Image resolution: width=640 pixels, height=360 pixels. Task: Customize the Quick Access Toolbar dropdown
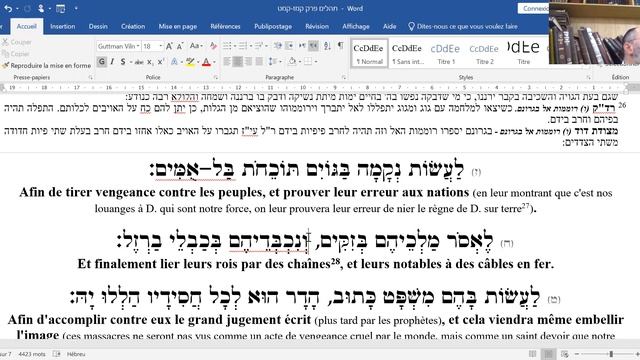click(76, 8)
